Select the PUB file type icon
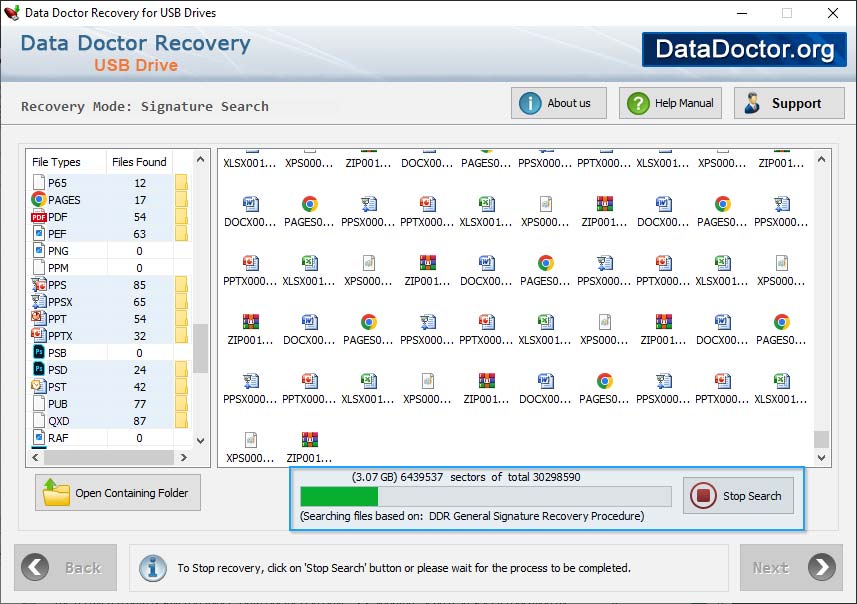857x604 pixels. [39, 404]
